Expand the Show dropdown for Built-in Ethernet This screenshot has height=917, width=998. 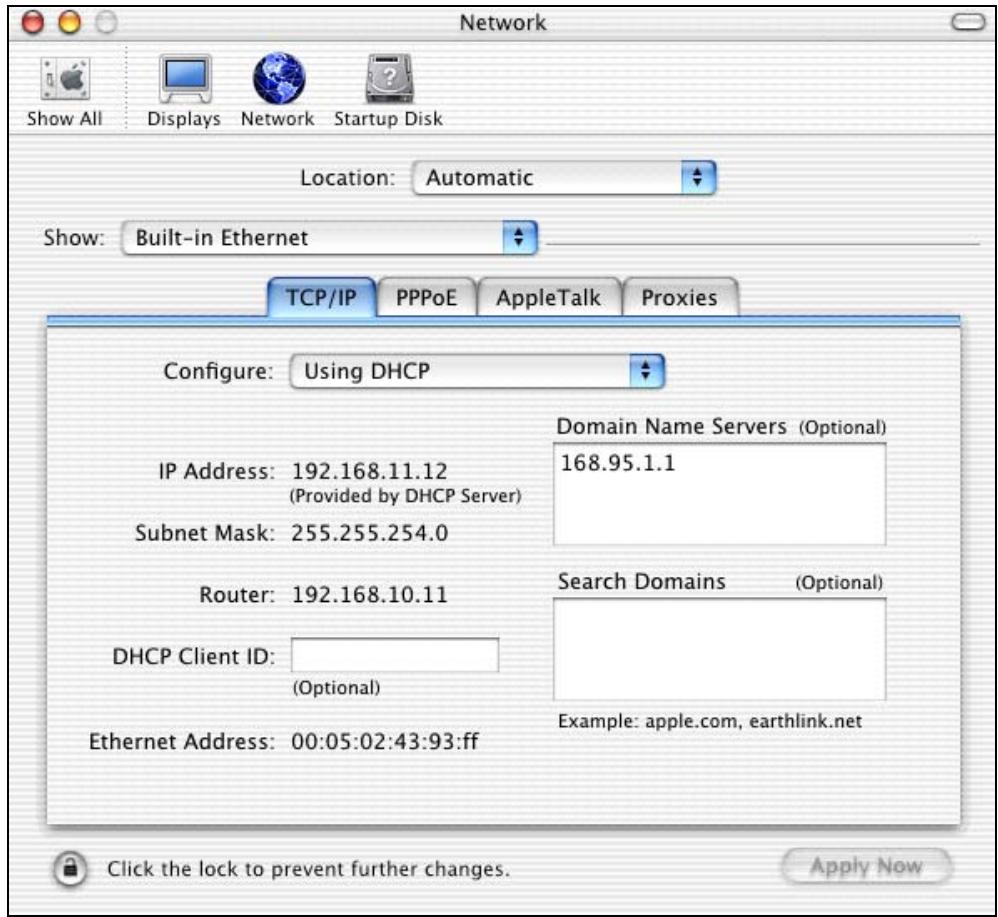click(329, 238)
